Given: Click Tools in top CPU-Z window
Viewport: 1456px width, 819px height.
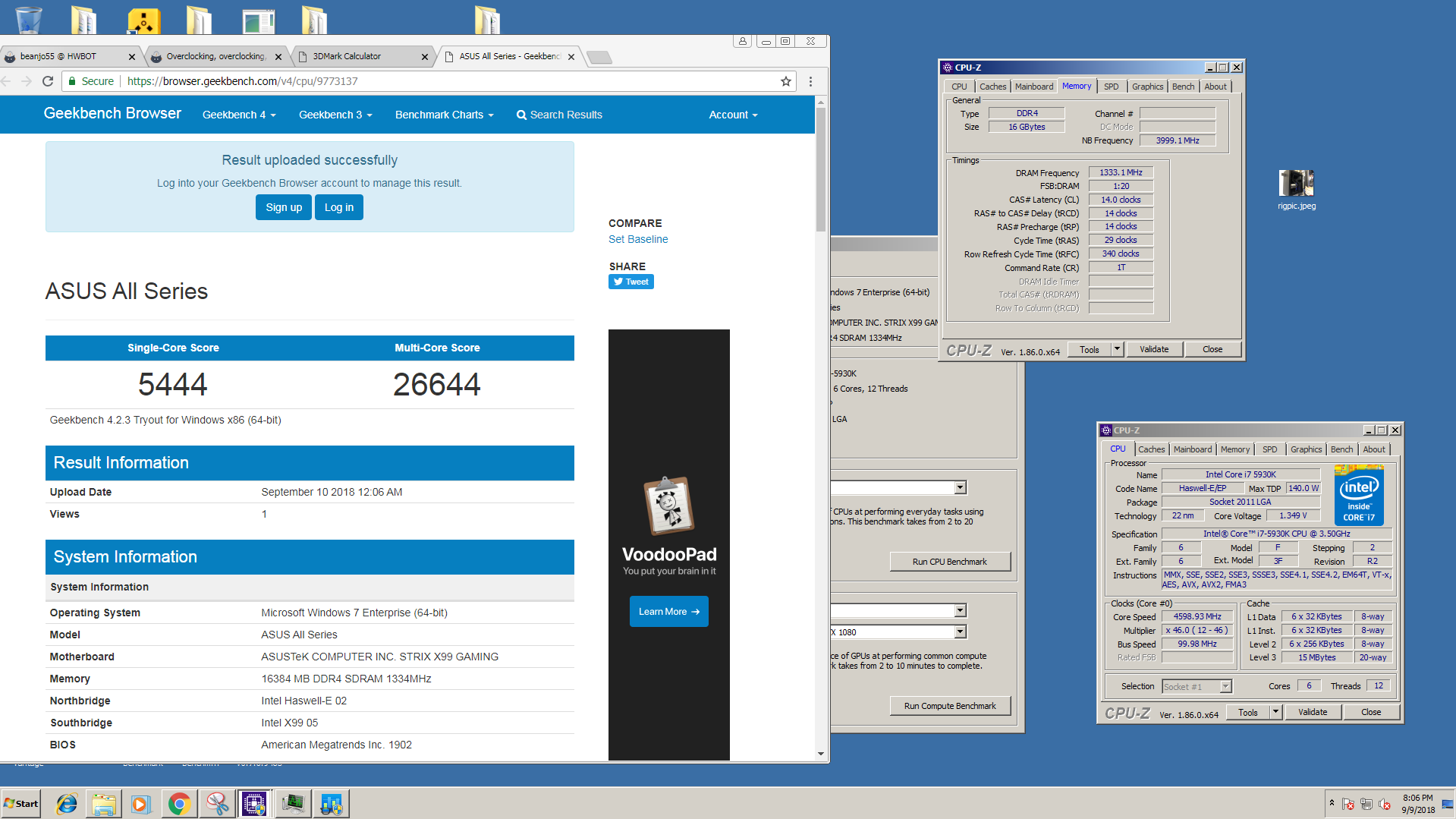Looking at the screenshot, I should (x=1090, y=349).
